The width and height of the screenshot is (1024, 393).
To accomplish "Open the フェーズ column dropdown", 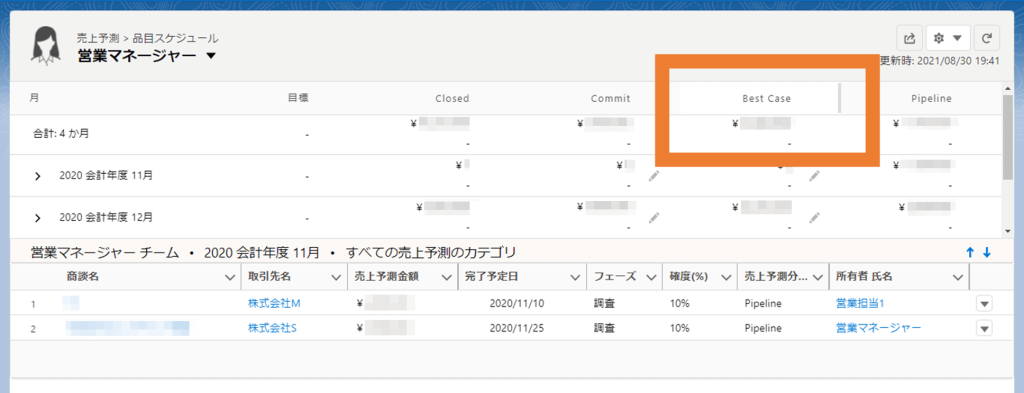I will tap(651, 277).
